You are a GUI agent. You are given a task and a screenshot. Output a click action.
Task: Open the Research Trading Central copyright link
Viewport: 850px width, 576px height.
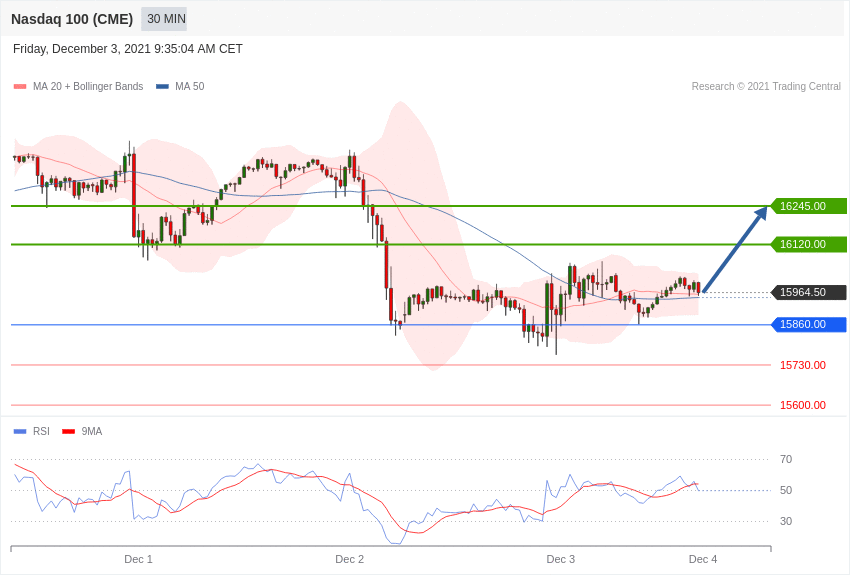pyautogui.click(x=766, y=87)
